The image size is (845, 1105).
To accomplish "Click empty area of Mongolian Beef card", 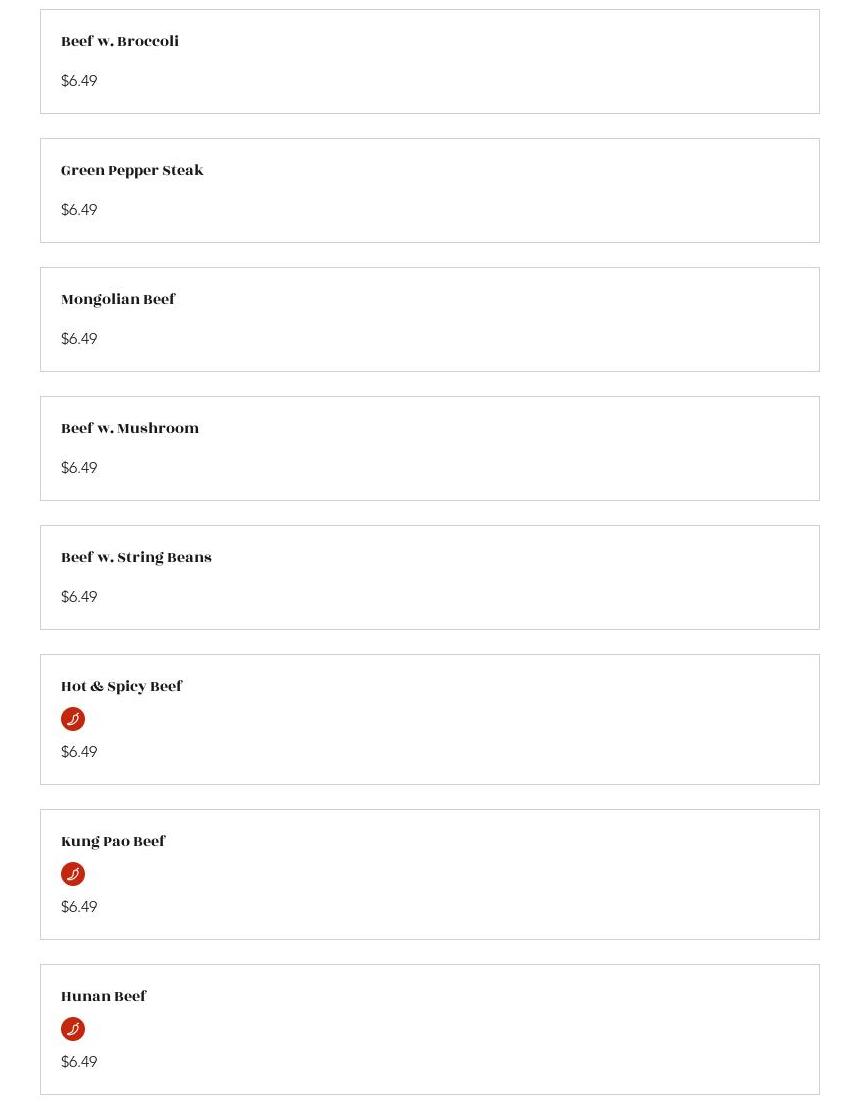I will coord(500,320).
